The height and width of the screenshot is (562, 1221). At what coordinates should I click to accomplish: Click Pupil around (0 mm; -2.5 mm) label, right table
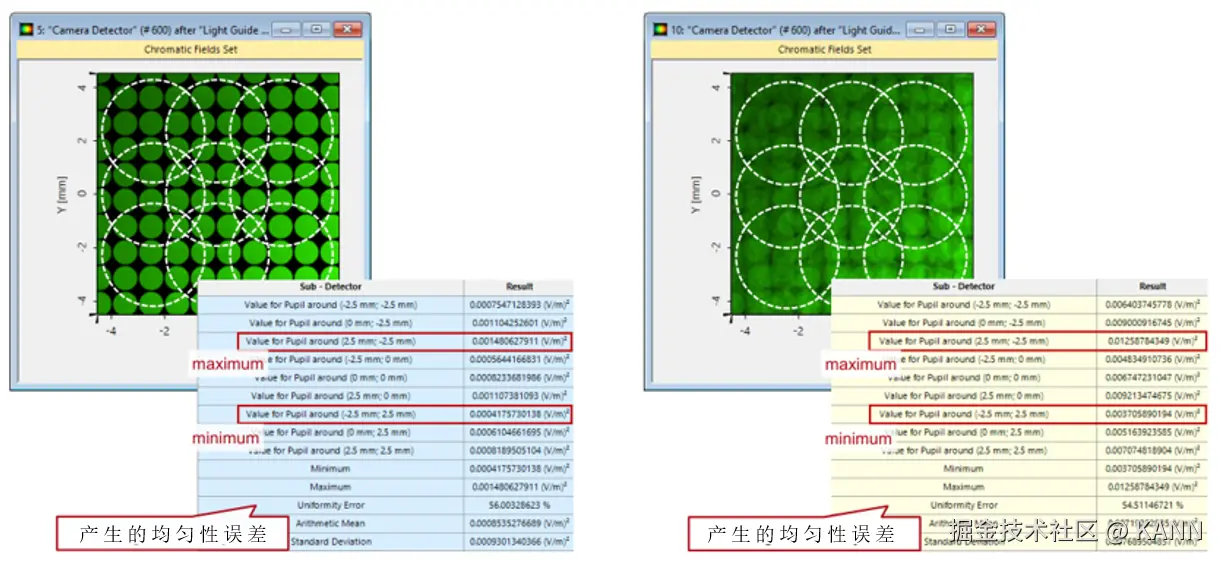coord(964,322)
